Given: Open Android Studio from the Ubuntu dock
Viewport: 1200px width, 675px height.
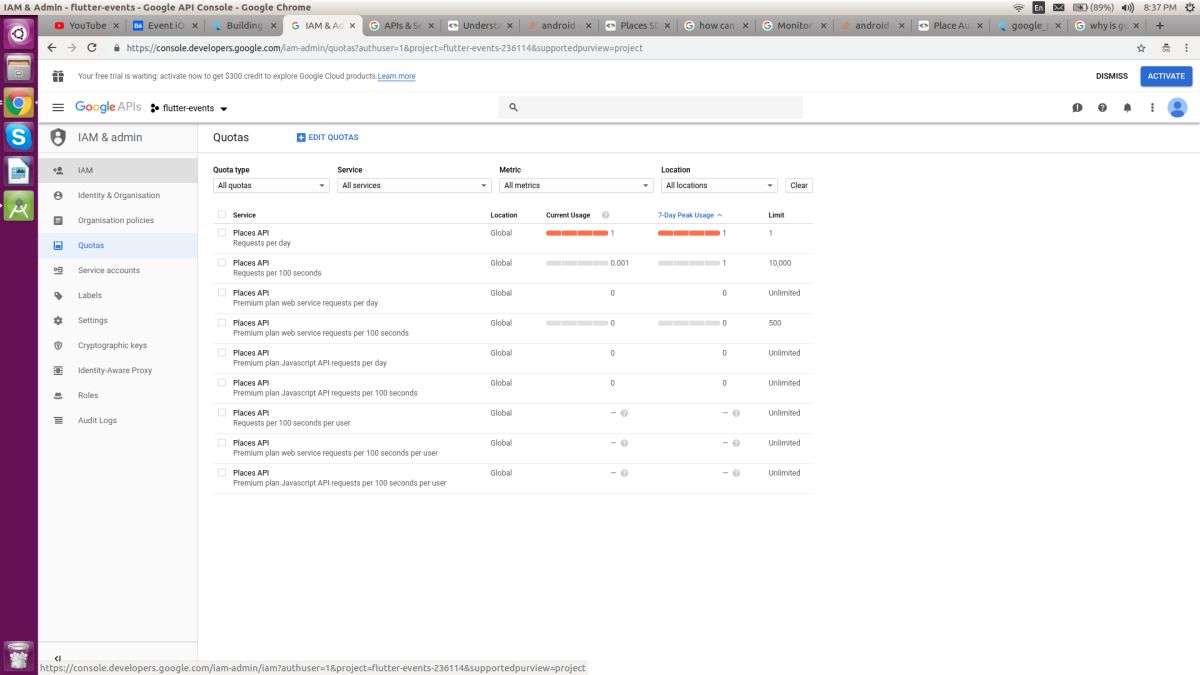Looking at the screenshot, I should click(x=18, y=204).
